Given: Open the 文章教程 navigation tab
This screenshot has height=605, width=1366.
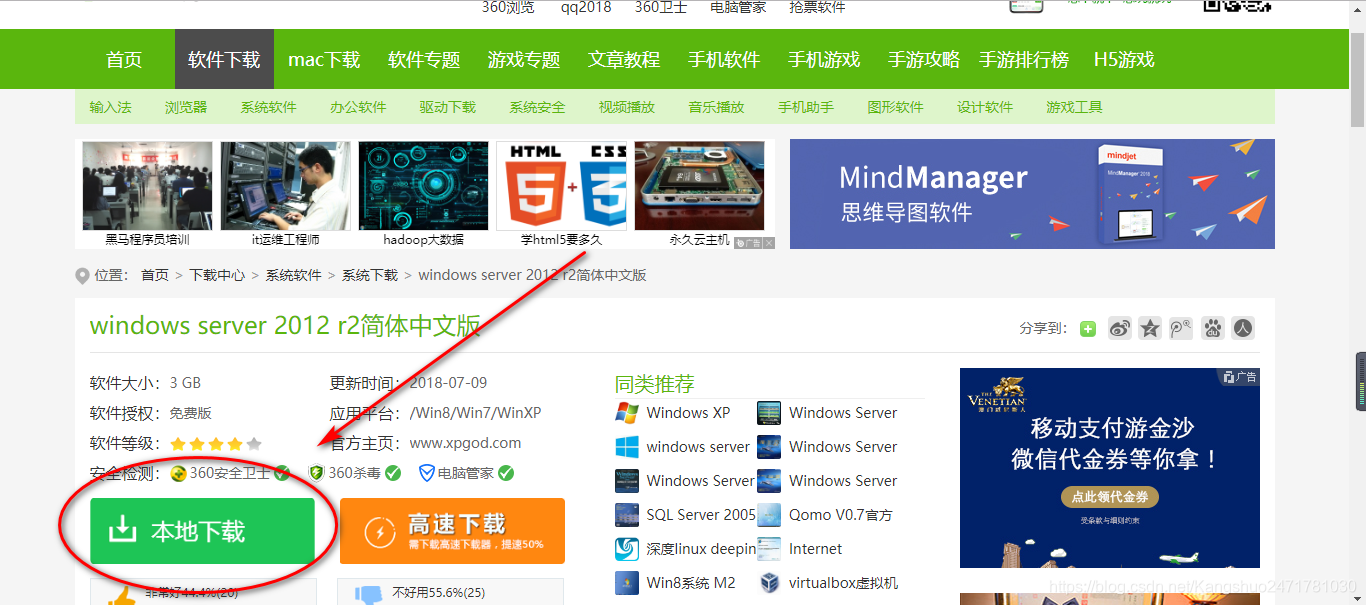Looking at the screenshot, I should 624,60.
